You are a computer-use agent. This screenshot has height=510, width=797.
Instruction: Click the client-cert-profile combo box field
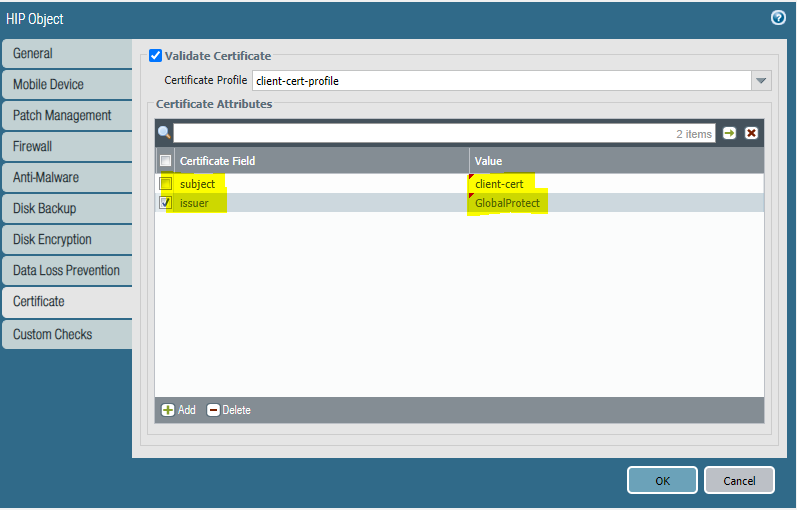pyautogui.click(x=502, y=80)
